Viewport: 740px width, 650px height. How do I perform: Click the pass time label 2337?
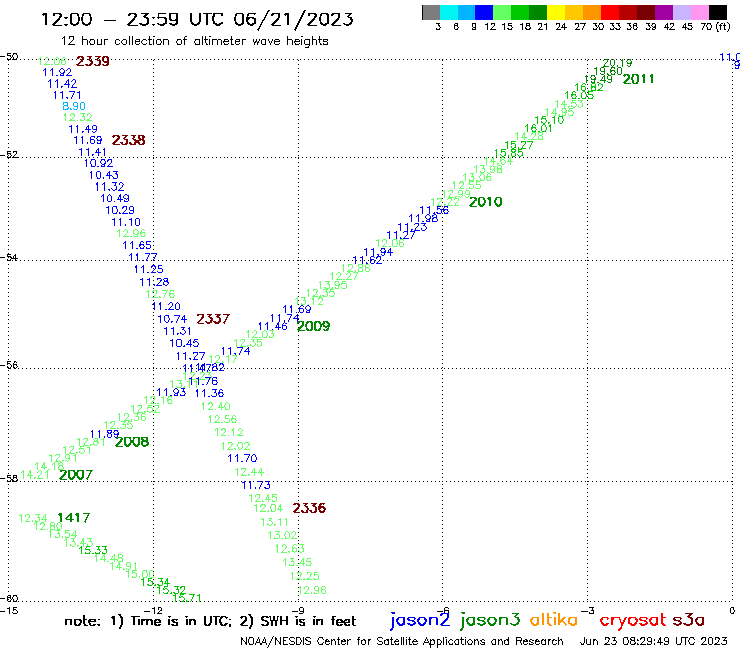point(213,319)
